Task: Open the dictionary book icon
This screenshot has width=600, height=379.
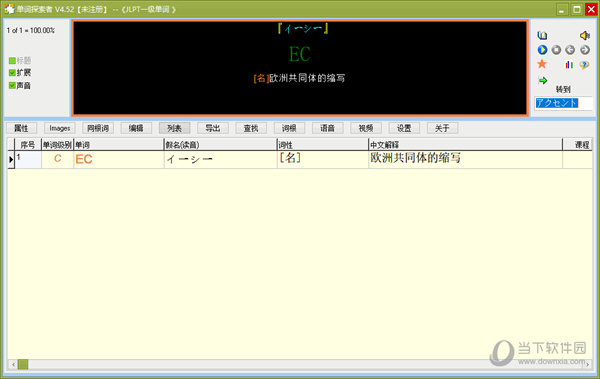Action: pyautogui.click(x=542, y=36)
